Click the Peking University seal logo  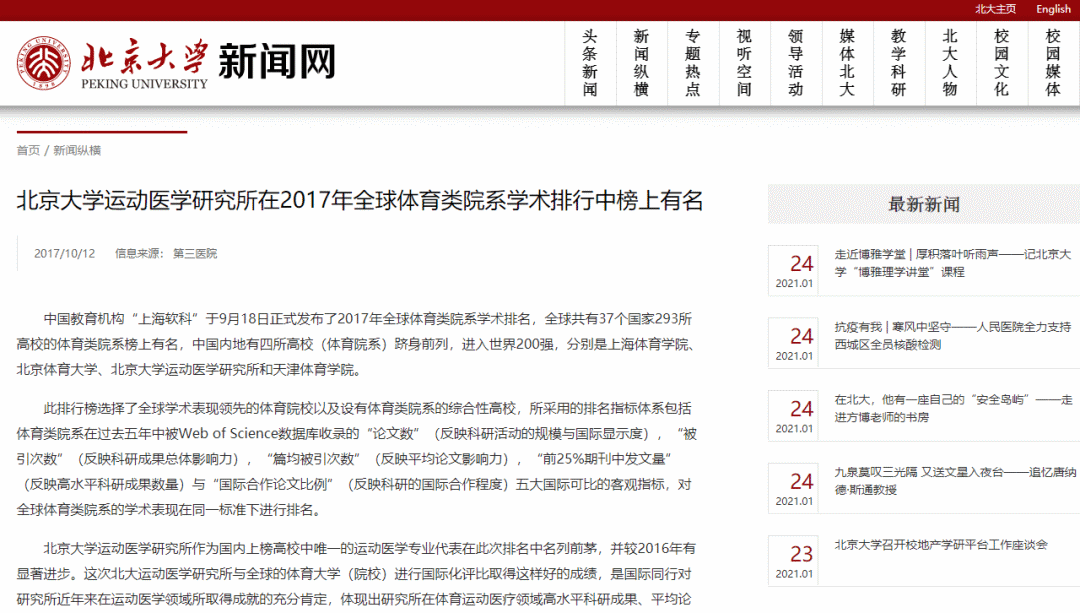pos(43,63)
